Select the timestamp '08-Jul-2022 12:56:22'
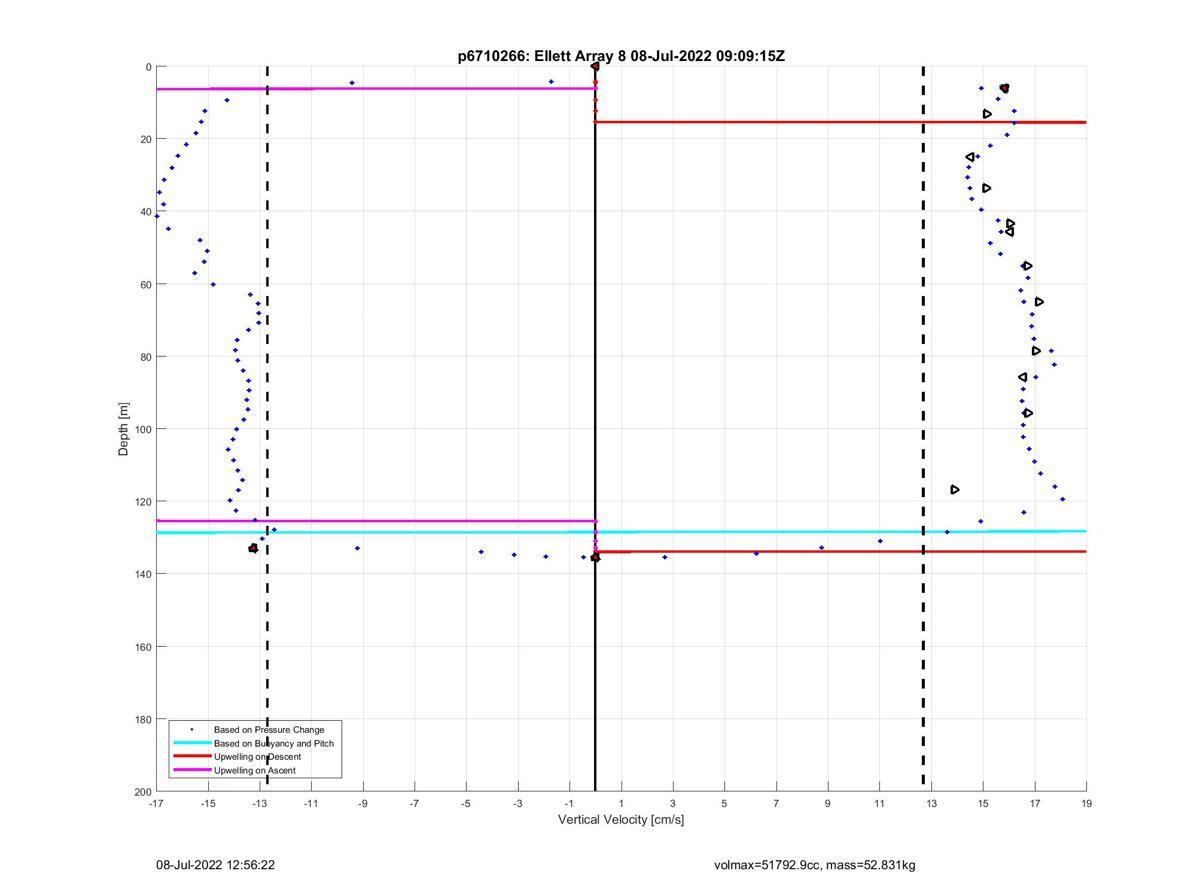The height and width of the screenshot is (889, 1200). (215, 865)
